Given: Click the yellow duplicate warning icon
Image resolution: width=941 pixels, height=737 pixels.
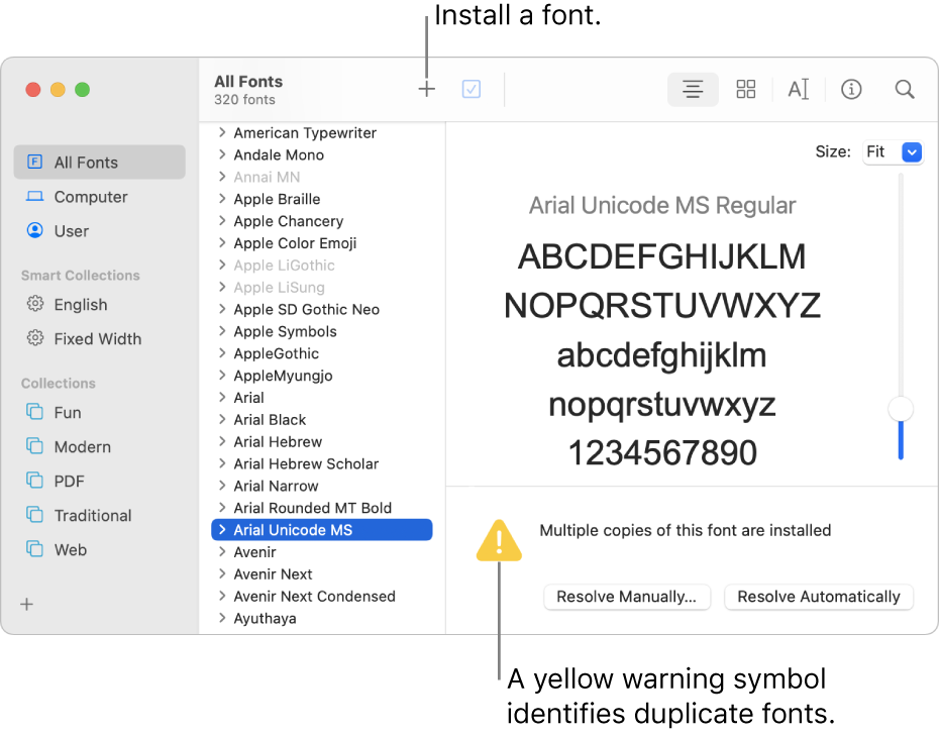Looking at the screenshot, I should [499, 541].
